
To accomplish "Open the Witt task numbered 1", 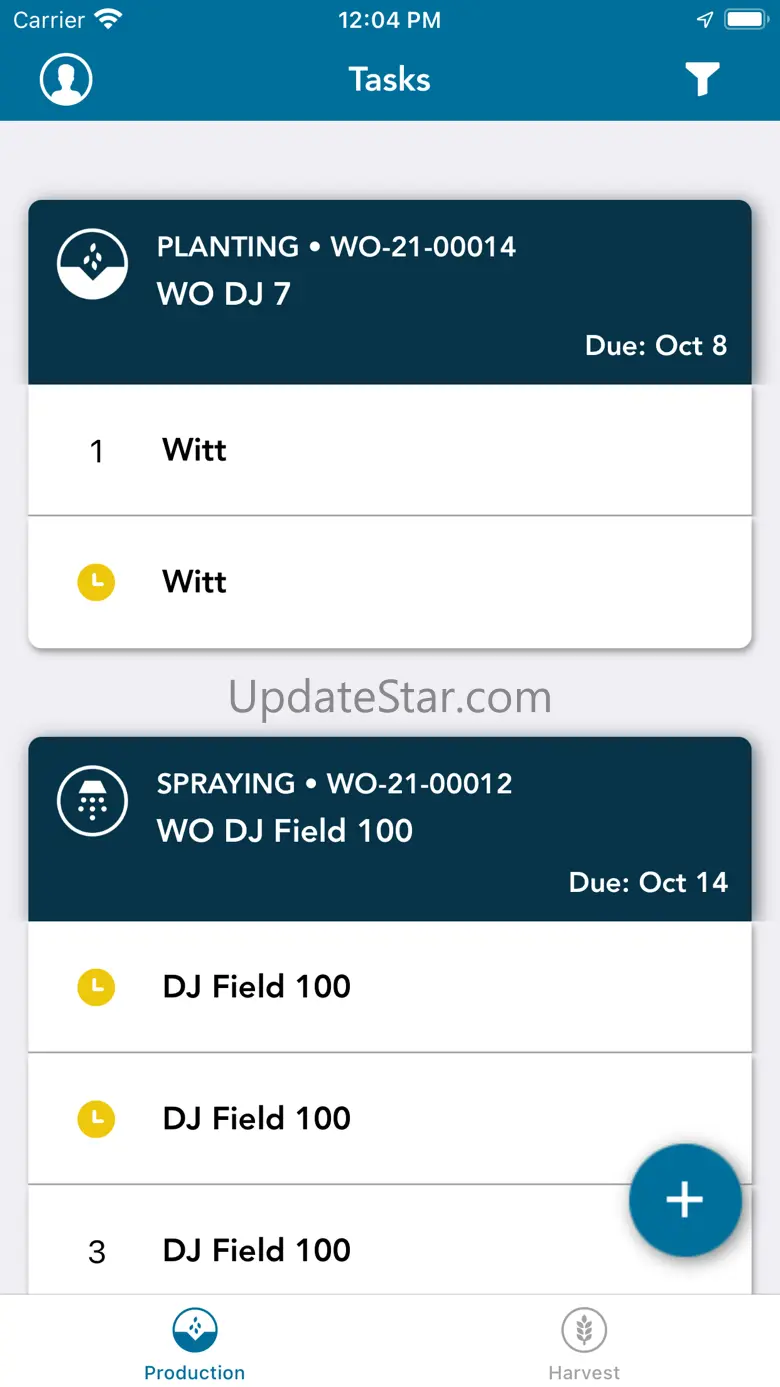I will [390, 451].
